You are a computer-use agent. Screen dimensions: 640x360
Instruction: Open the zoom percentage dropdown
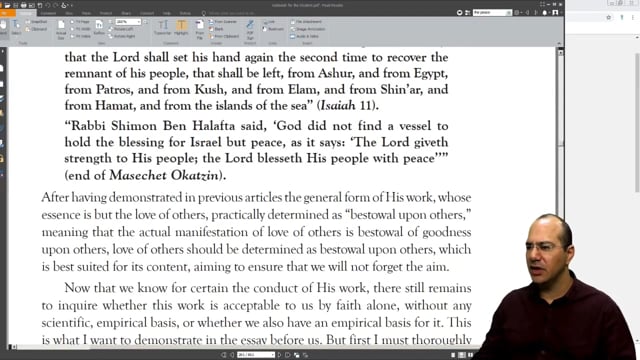(x=139, y=22)
